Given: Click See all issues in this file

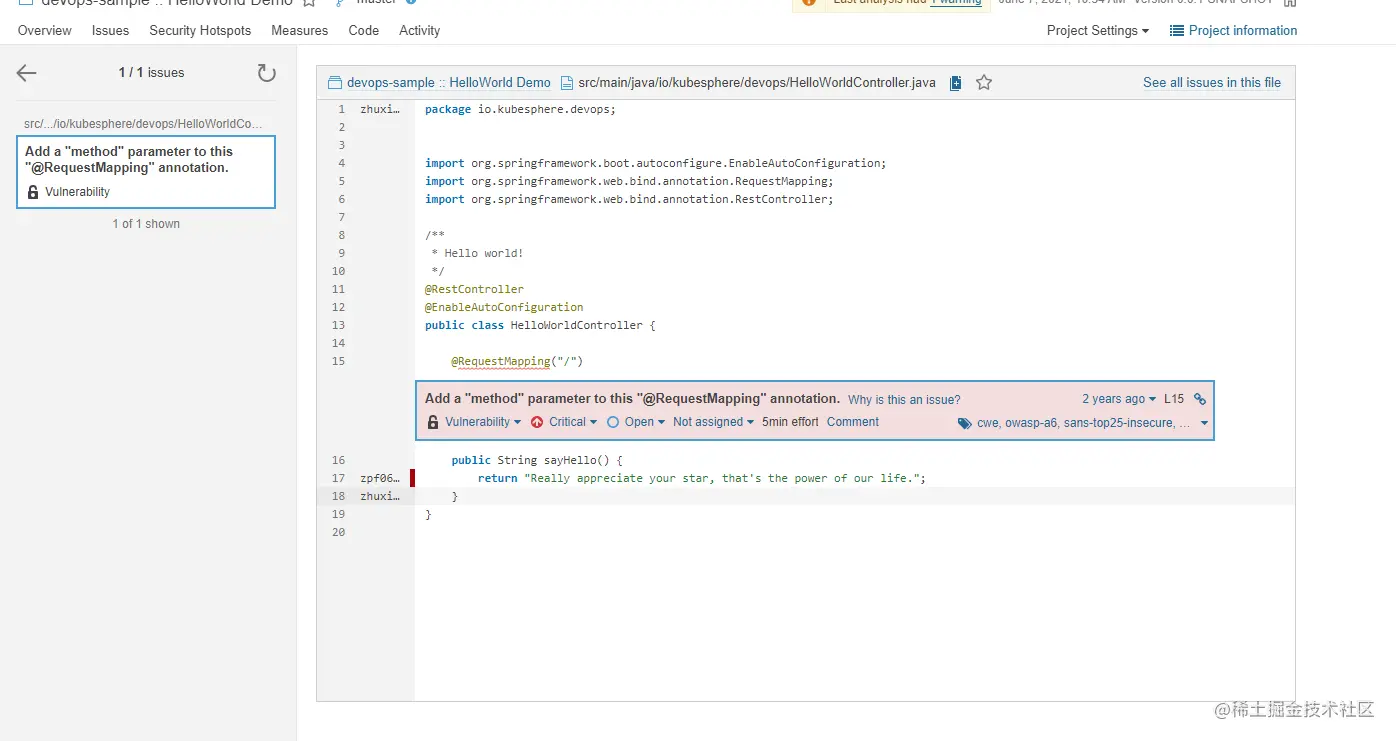Looking at the screenshot, I should 1212,83.
